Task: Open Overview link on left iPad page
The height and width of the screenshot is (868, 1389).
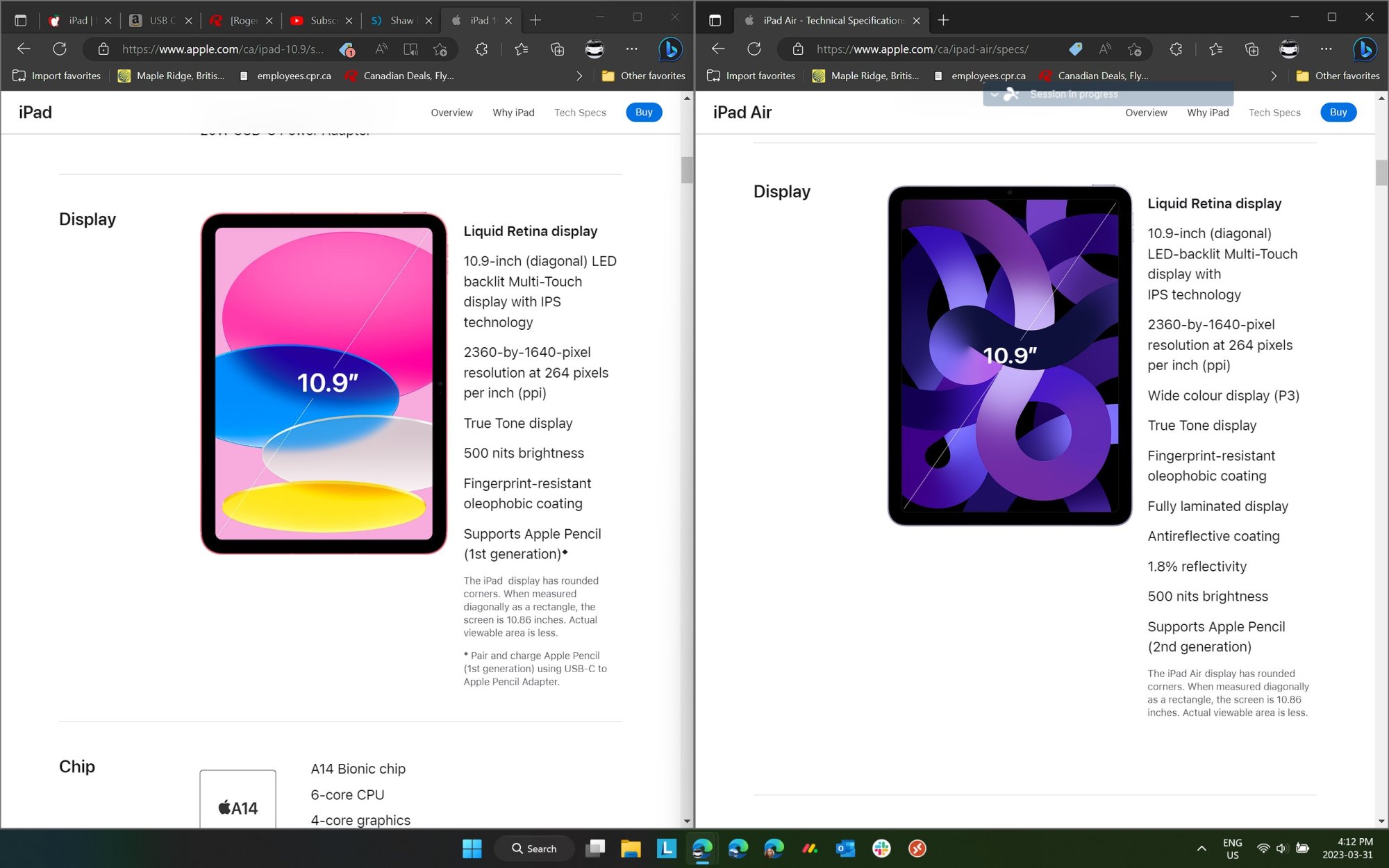Action: [451, 112]
